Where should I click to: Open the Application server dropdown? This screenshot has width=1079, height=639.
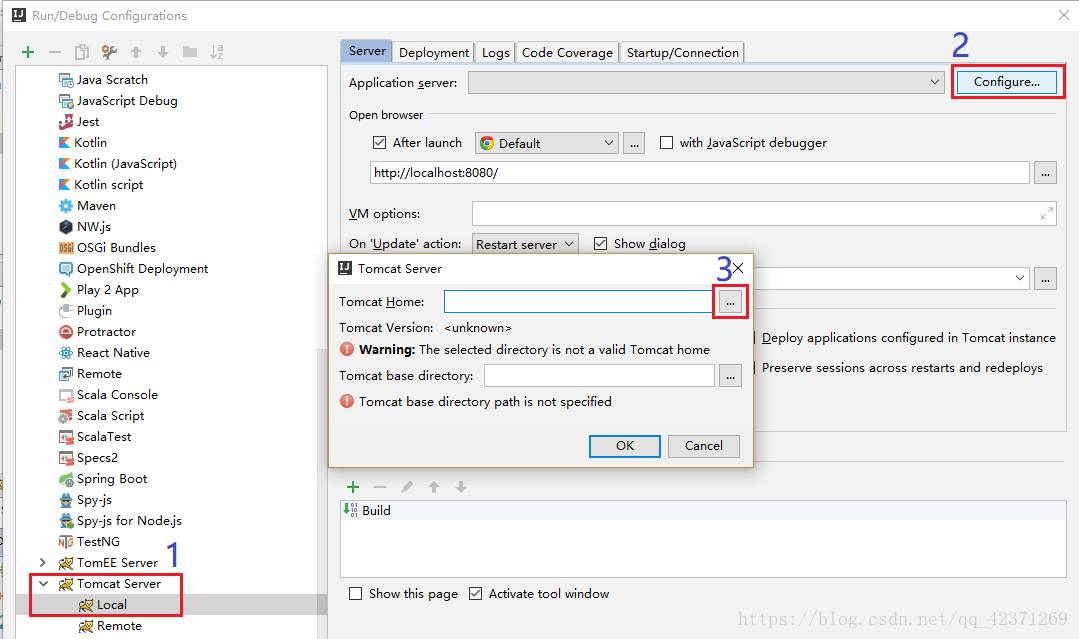pos(706,82)
